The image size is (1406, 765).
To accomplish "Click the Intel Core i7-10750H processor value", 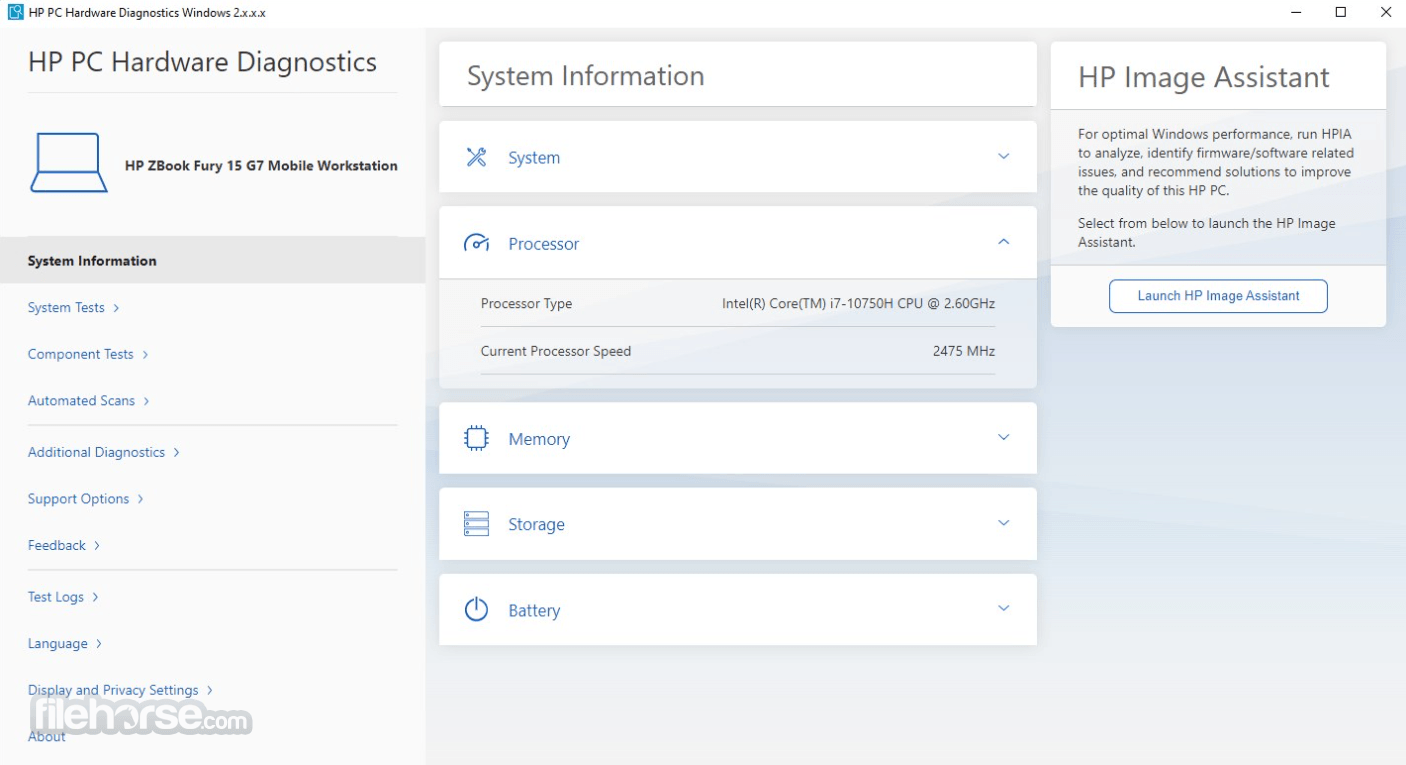I will 858,304.
